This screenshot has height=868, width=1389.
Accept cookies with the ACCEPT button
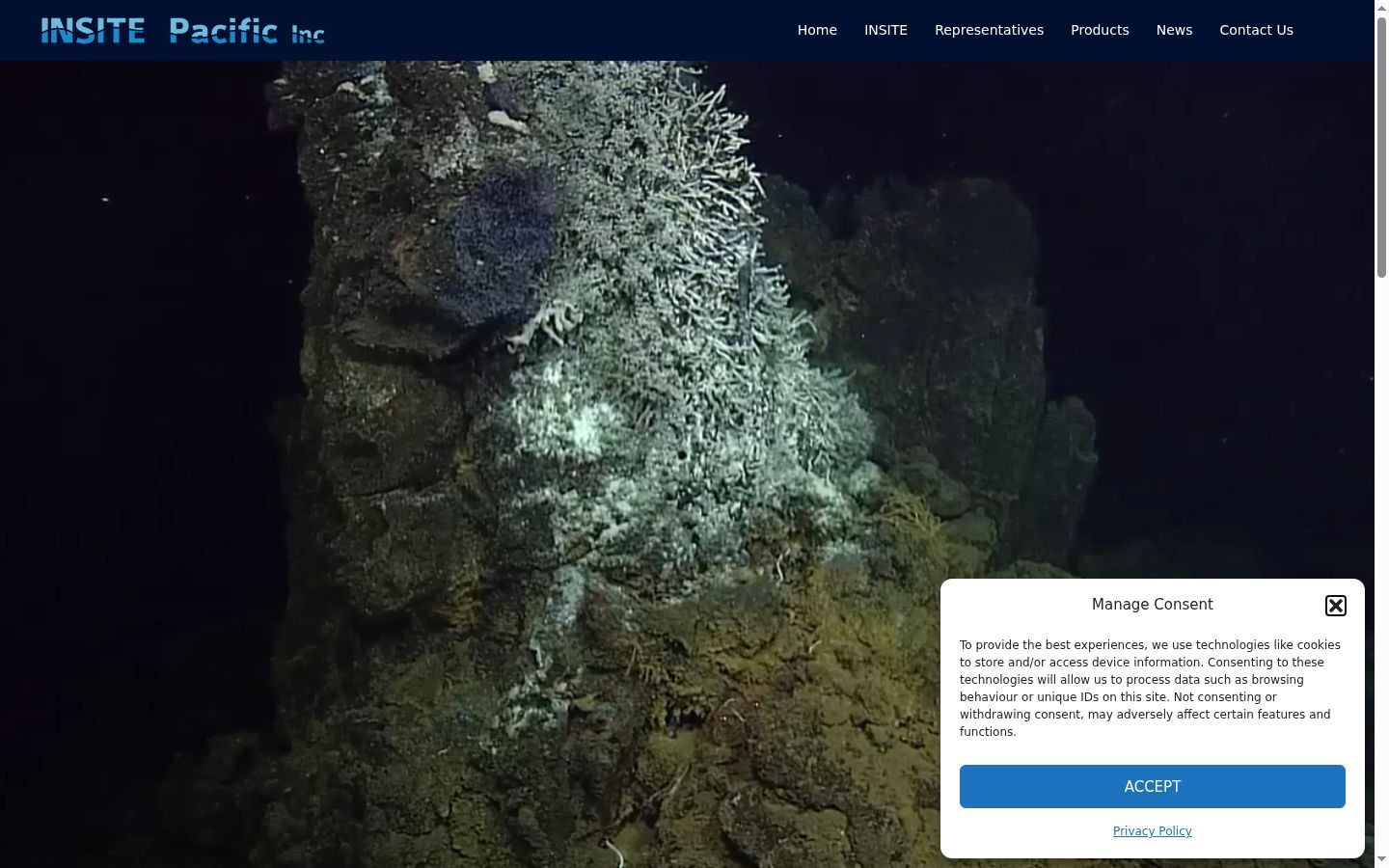point(1153,786)
